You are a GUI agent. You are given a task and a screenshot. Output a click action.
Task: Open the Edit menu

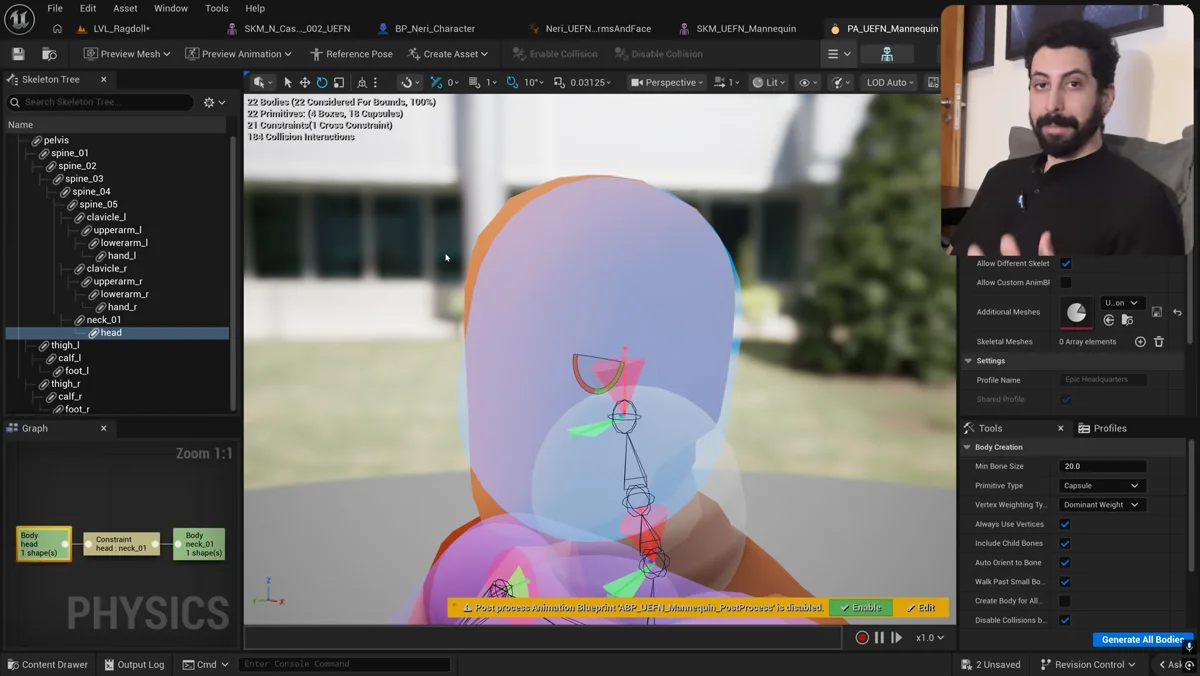tap(88, 8)
